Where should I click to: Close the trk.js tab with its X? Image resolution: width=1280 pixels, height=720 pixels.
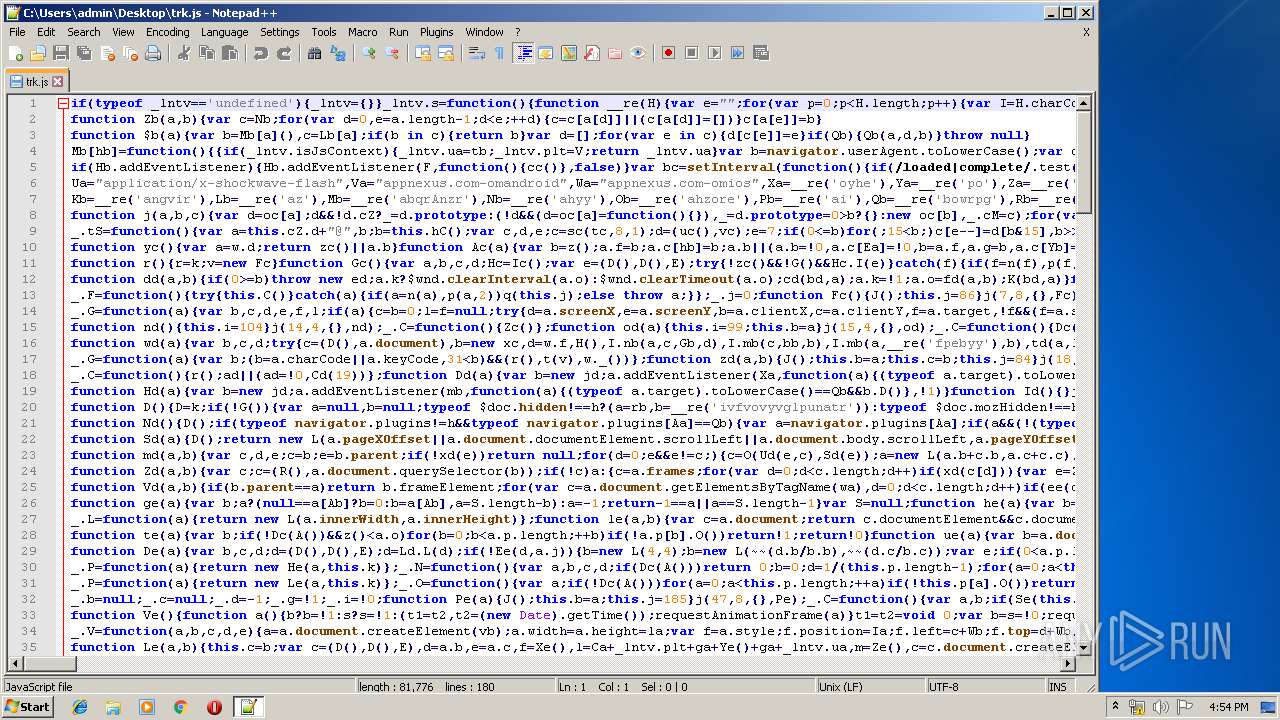tap(58, 82)
